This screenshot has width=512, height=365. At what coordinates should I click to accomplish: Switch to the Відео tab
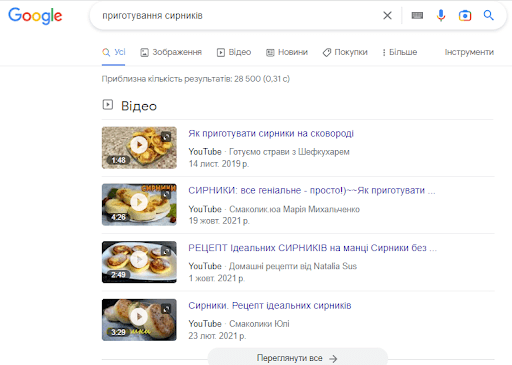tap(234, 52)
